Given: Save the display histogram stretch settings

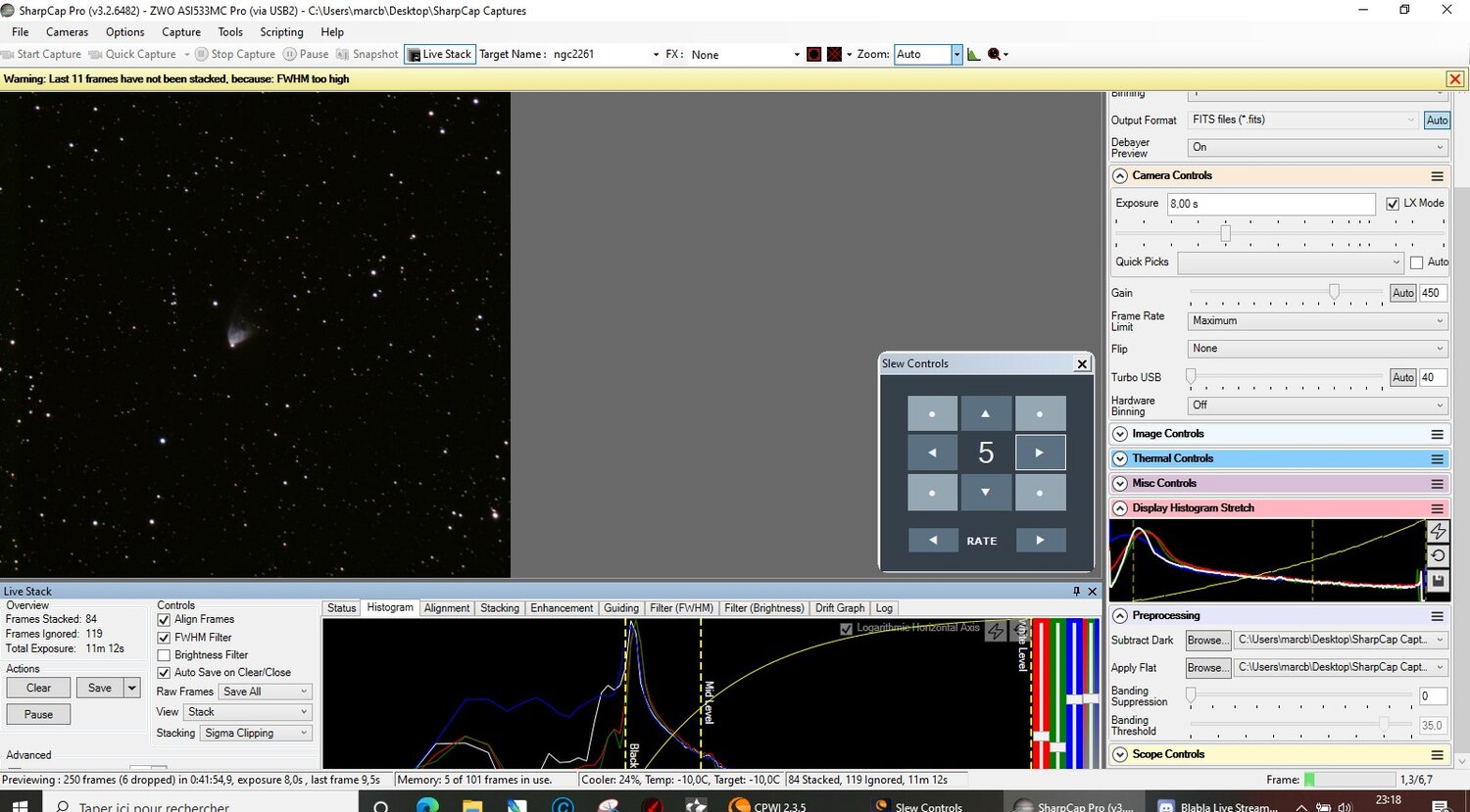Looking at the screenshot, I should click(1438, 581).
